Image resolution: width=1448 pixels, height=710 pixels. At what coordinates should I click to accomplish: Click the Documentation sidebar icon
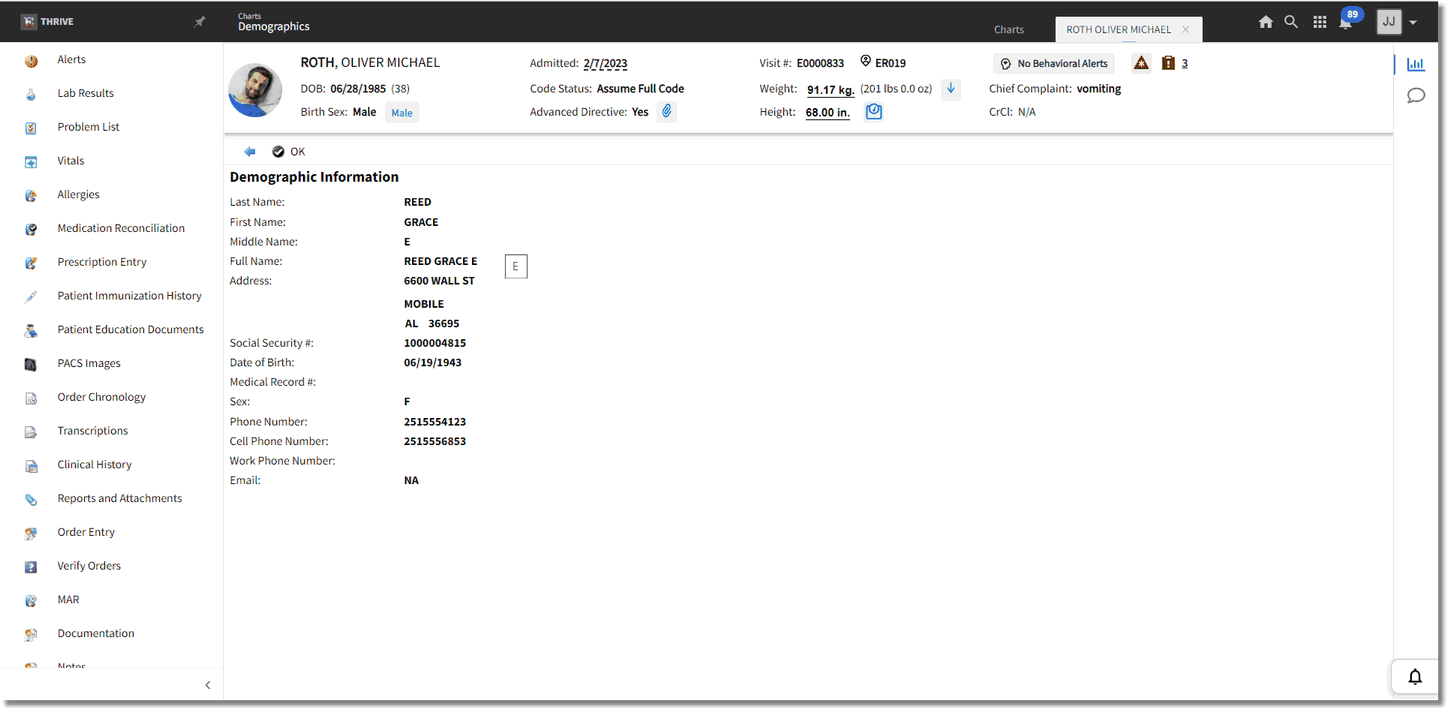(x=32, y=634)
